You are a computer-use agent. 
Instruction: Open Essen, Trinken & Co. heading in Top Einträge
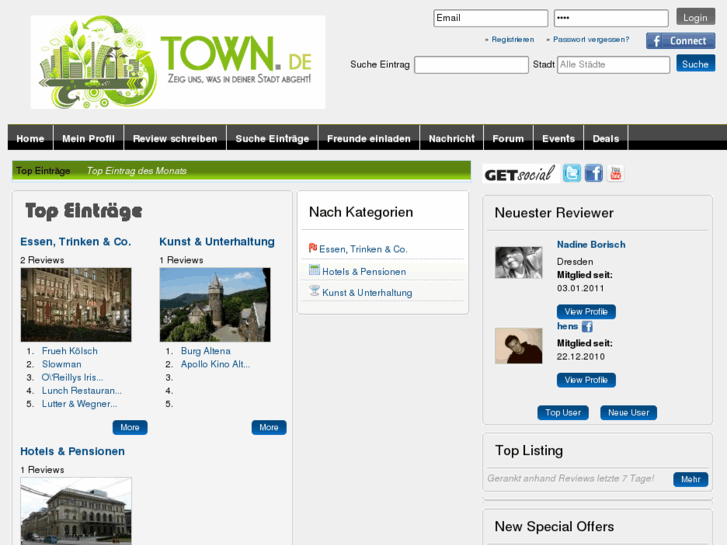(x=76, y=242)
